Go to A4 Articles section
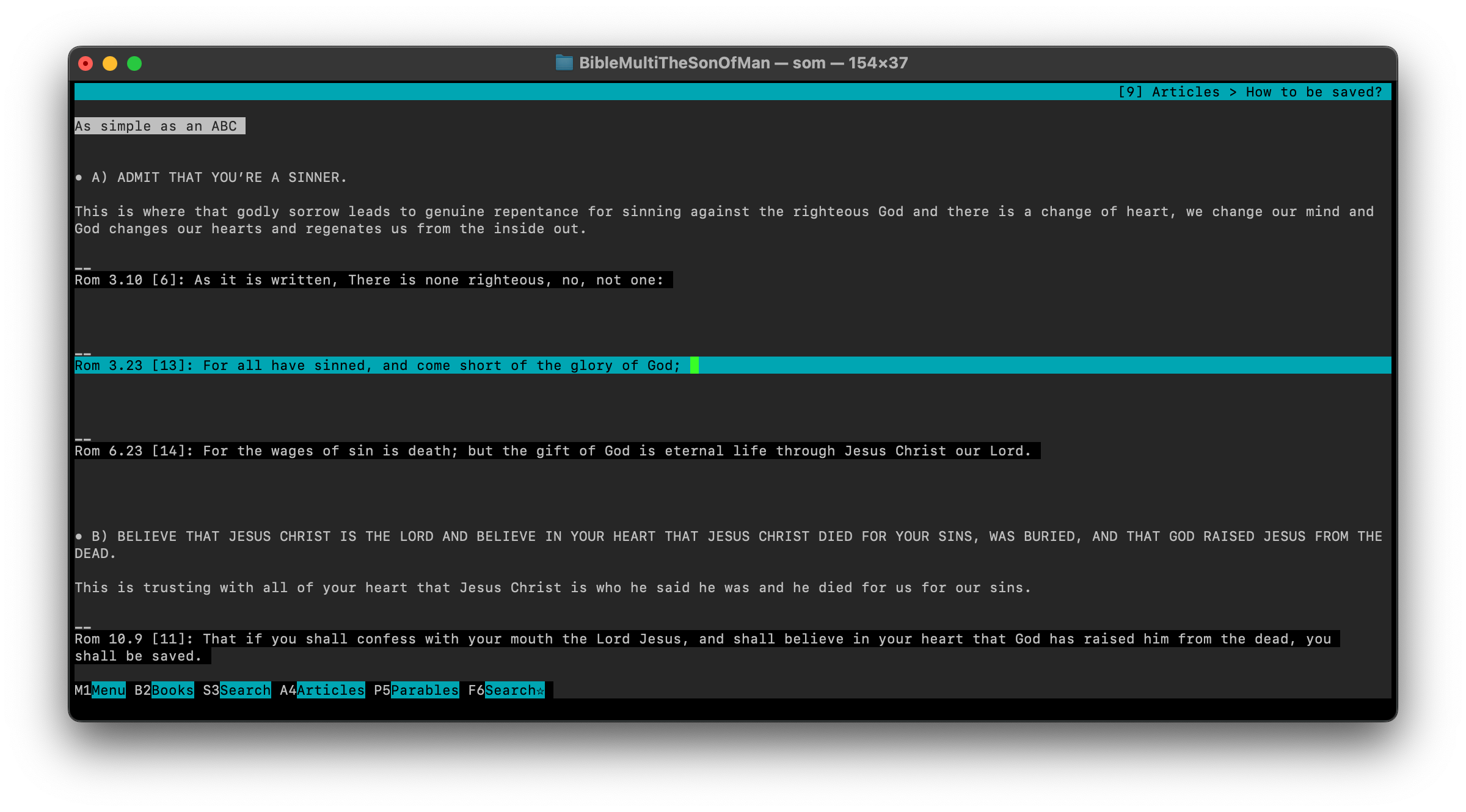 coord(323,690)
